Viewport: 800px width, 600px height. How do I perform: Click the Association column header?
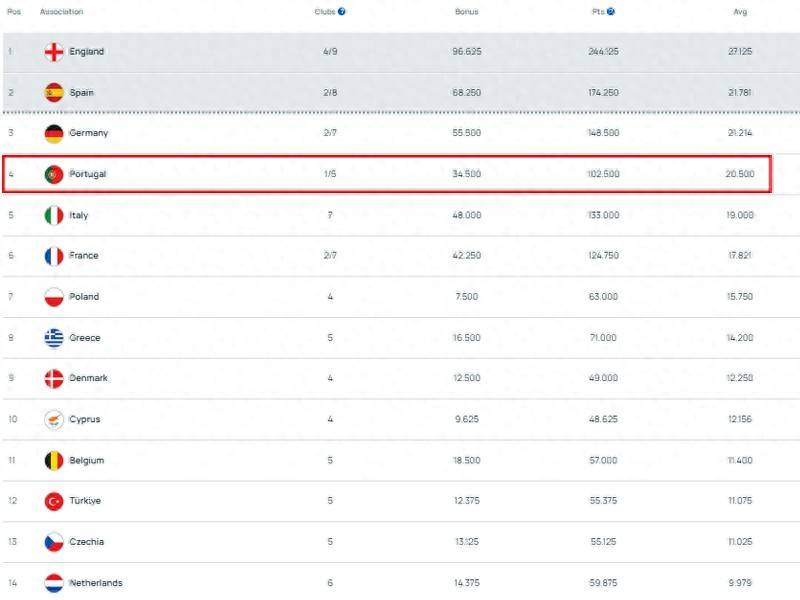tap(62, 11)
